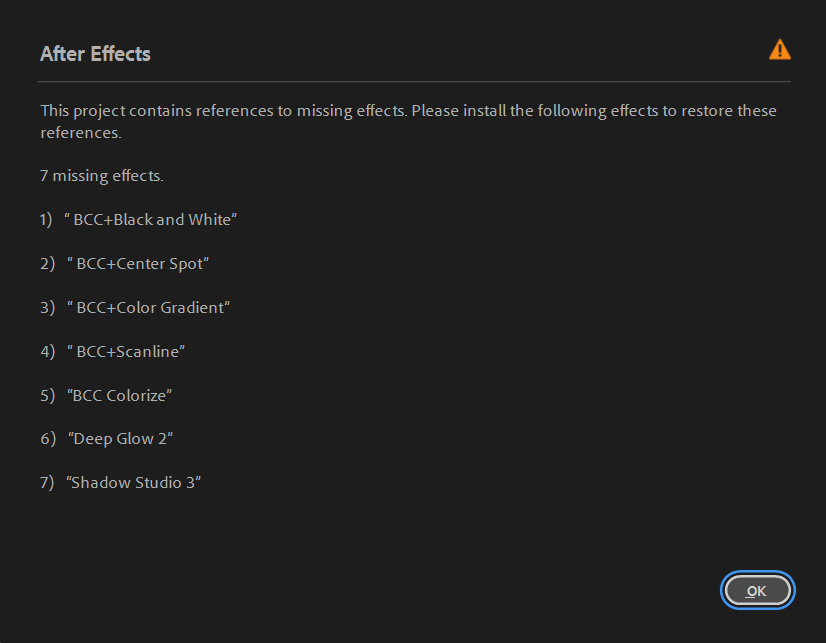
Task: Click the divider line under the title
Action: pyautogui.click(x=415, y=81)
